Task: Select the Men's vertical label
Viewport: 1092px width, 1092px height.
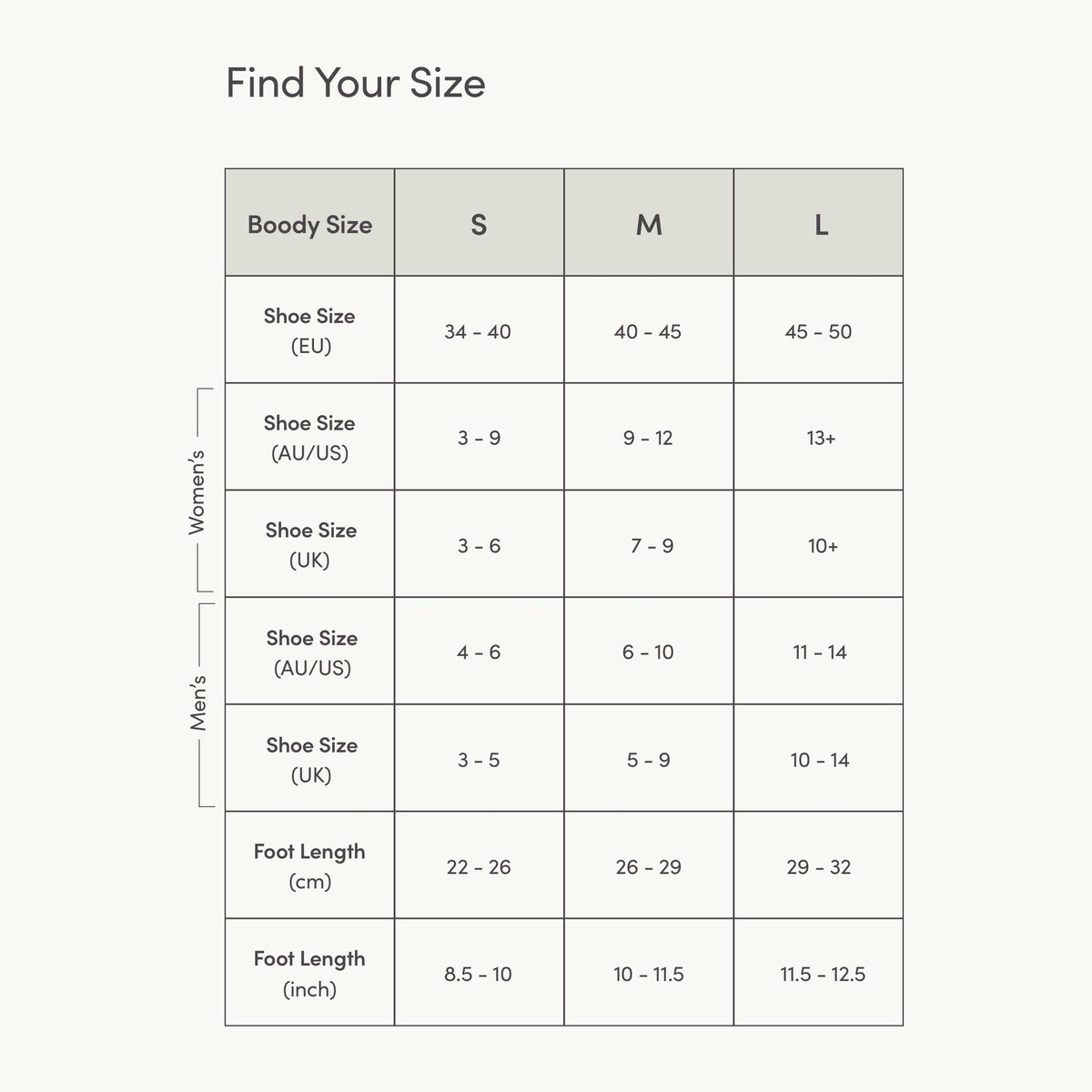Action: pos(198,703)
